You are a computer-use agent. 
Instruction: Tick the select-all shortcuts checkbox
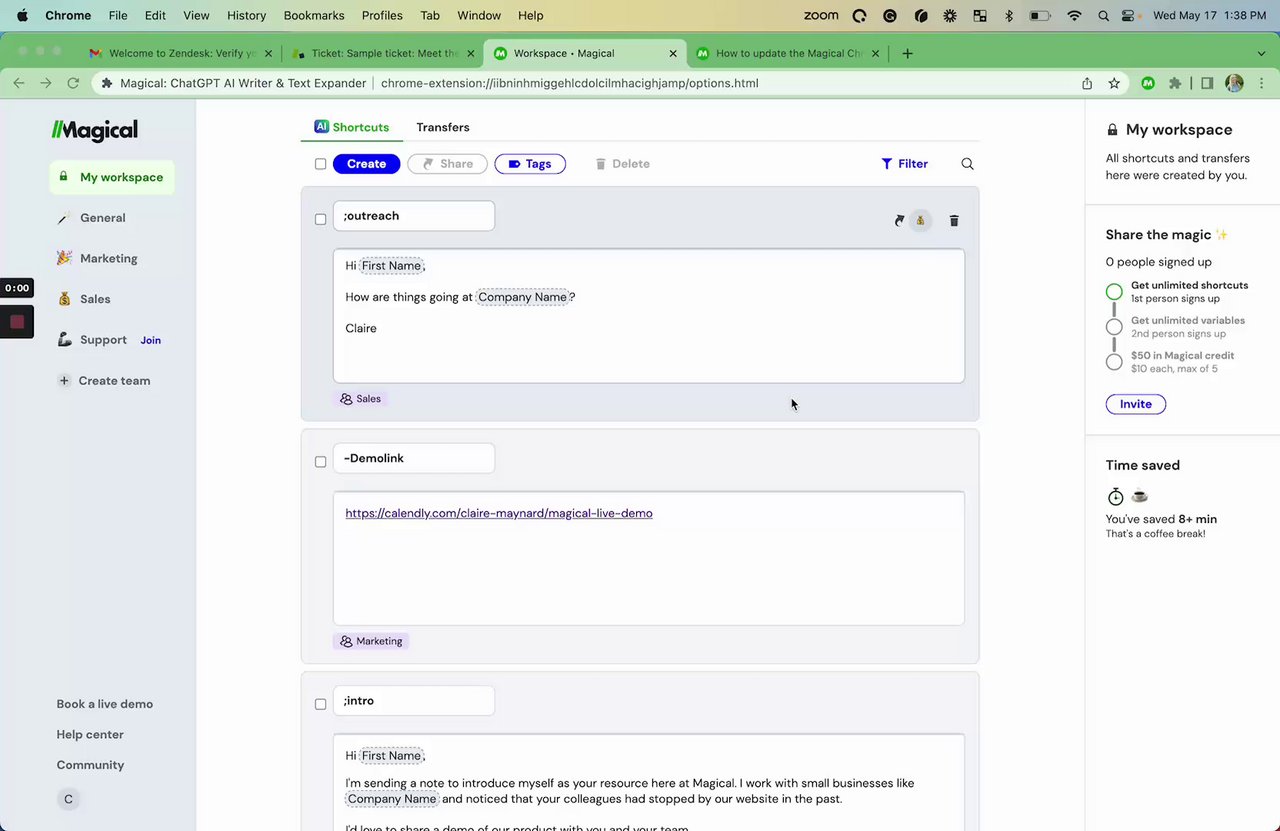320,164
